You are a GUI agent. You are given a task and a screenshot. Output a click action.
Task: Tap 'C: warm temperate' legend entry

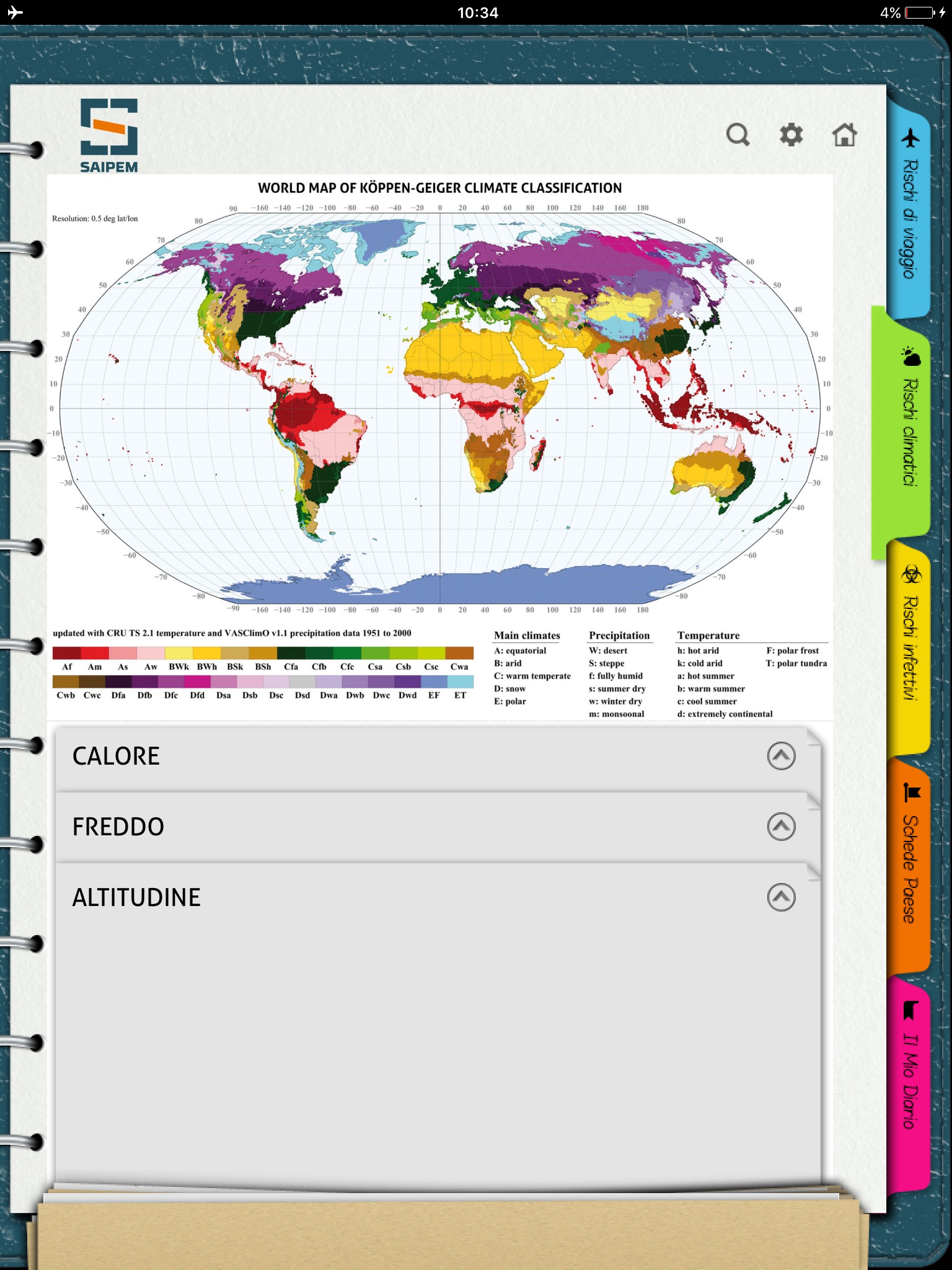pyautogui.click(x=532, y=676)
